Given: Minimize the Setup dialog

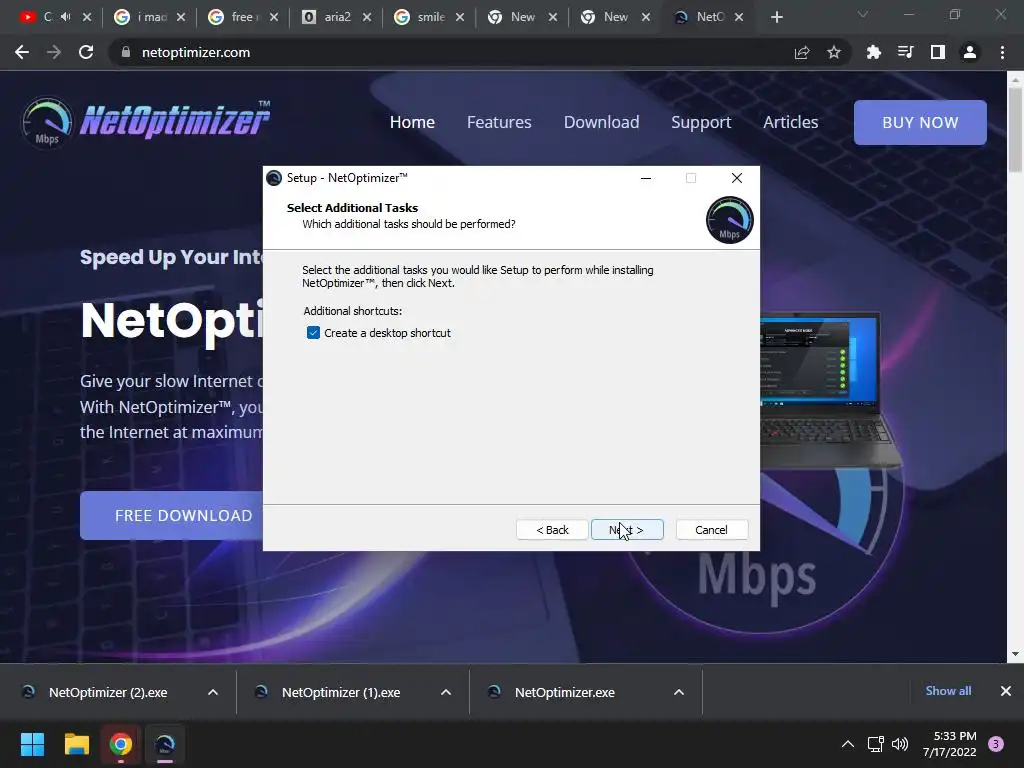Looking at the screenshot, I should pyautogui.click(x=646, y=178).
